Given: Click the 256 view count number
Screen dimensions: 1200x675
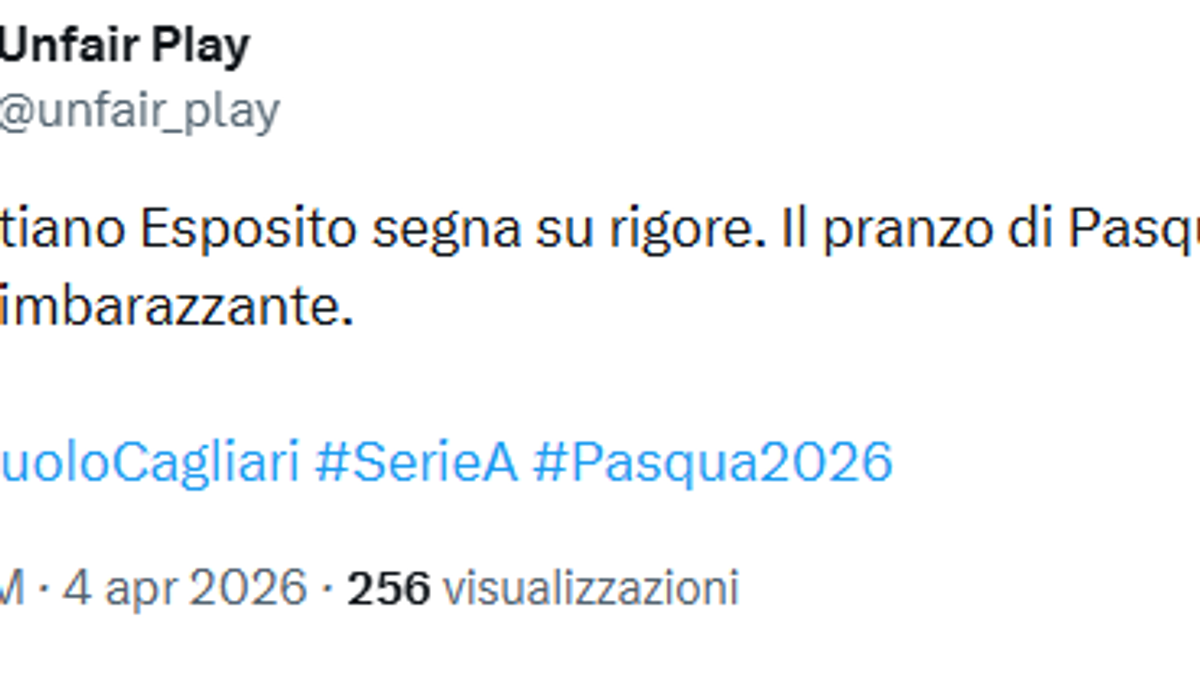Looking at the screenshot, I should coord(388,587).
